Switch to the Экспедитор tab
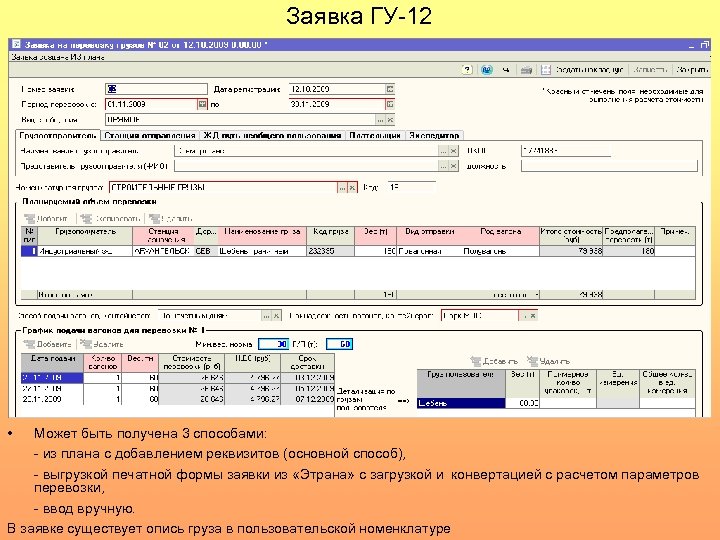Screen dimensions: 720x540 pyautogui.click(x=434, y=135)
